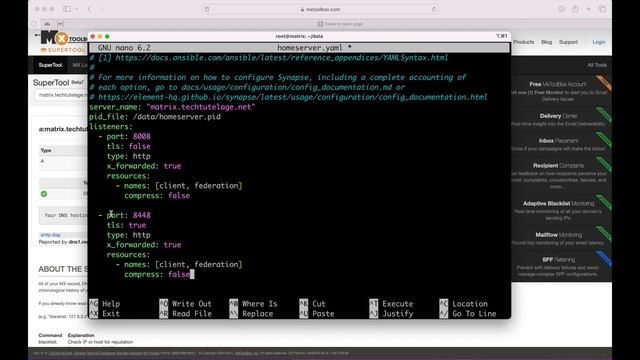Click terminal title root@matrix: ~/data

pyautogui.click(x=299, y=36)
